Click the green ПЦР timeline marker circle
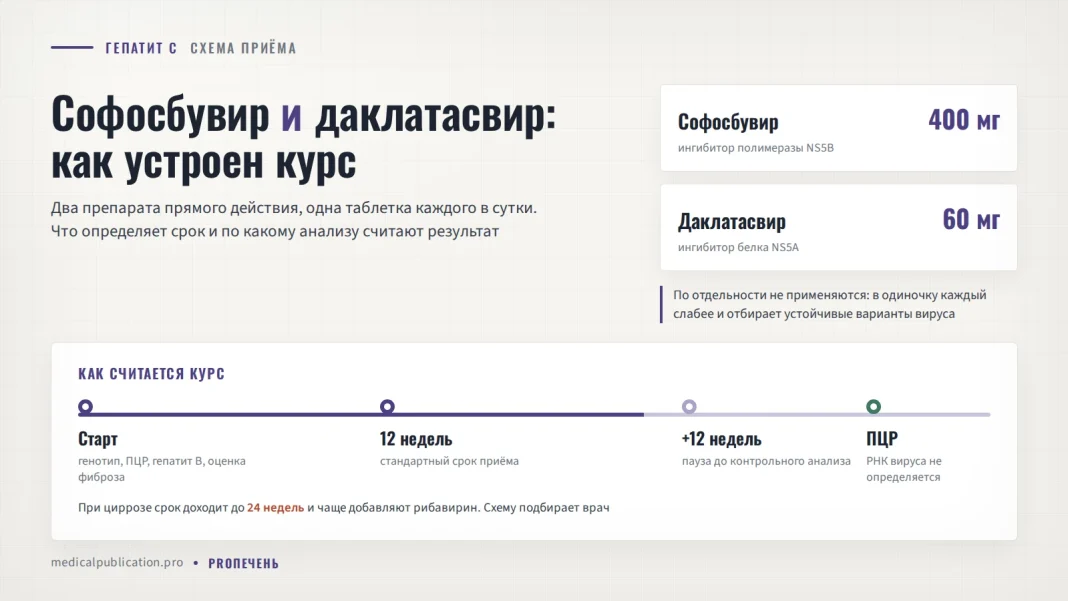 click(873, 407)
